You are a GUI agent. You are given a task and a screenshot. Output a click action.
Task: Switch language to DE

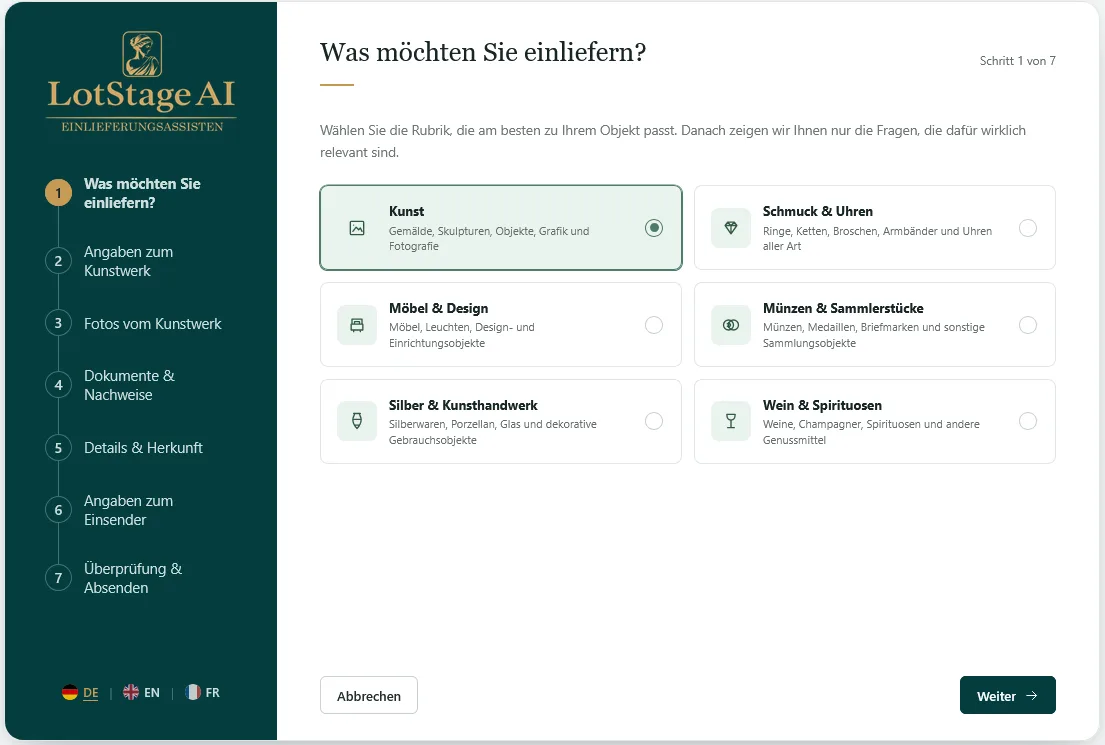pyautogui.click(x=91, y=693)
